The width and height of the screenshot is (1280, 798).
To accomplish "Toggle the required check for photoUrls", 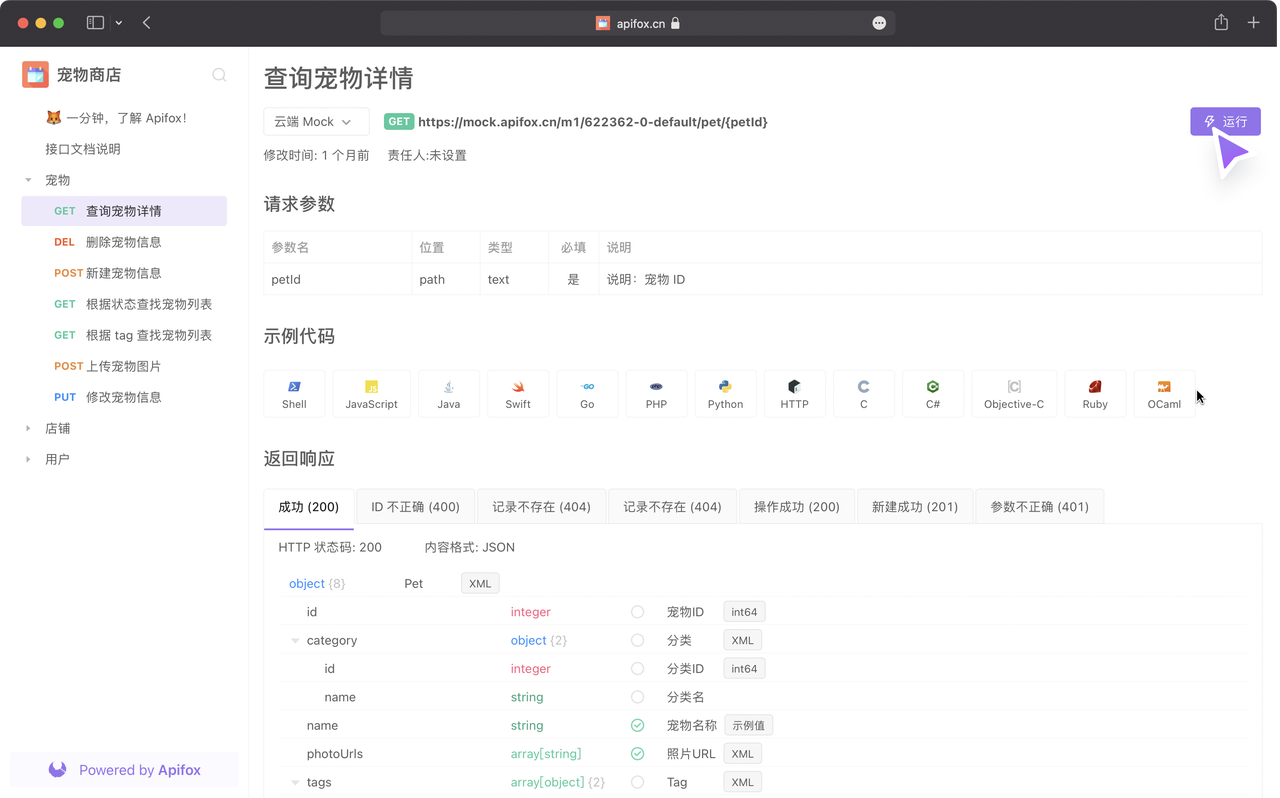I will coord(637,754).
